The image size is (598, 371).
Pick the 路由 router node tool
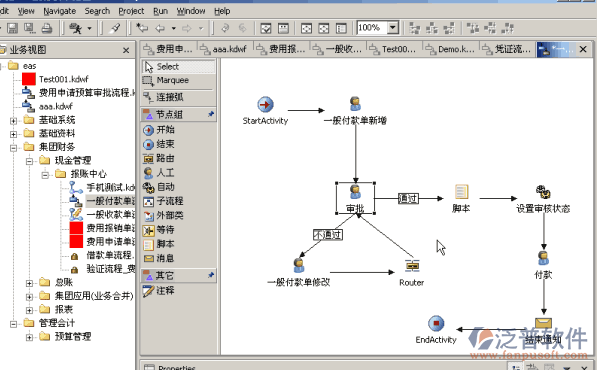point(159,158)
